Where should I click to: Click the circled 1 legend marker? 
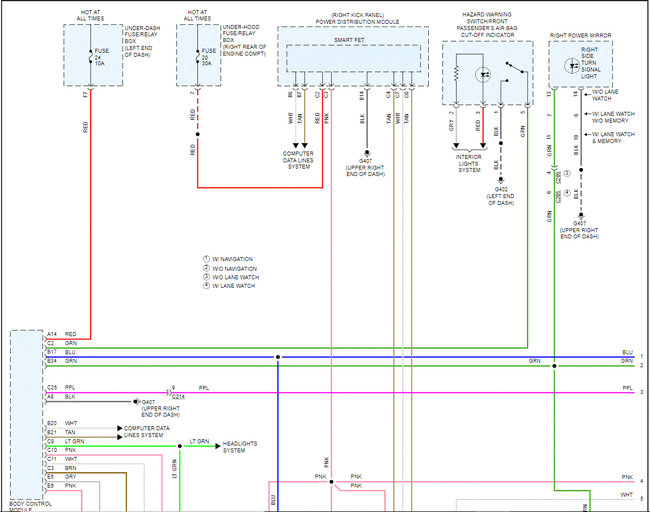[206, 259]
